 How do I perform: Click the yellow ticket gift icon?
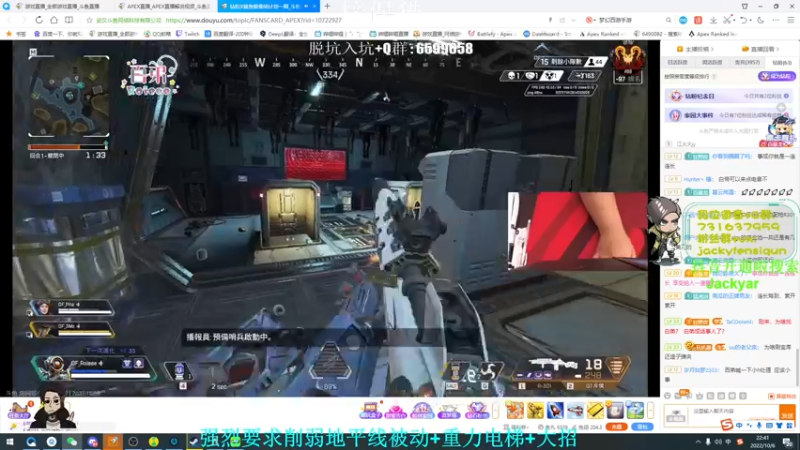[x=595, y=410]
